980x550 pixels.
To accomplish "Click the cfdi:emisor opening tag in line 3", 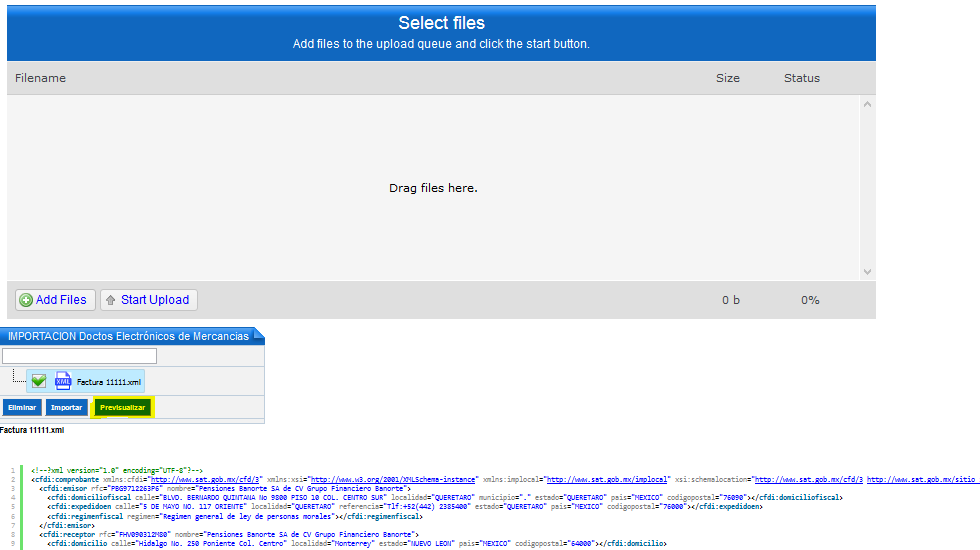I will pyautogui.click(x=64, y=489).
